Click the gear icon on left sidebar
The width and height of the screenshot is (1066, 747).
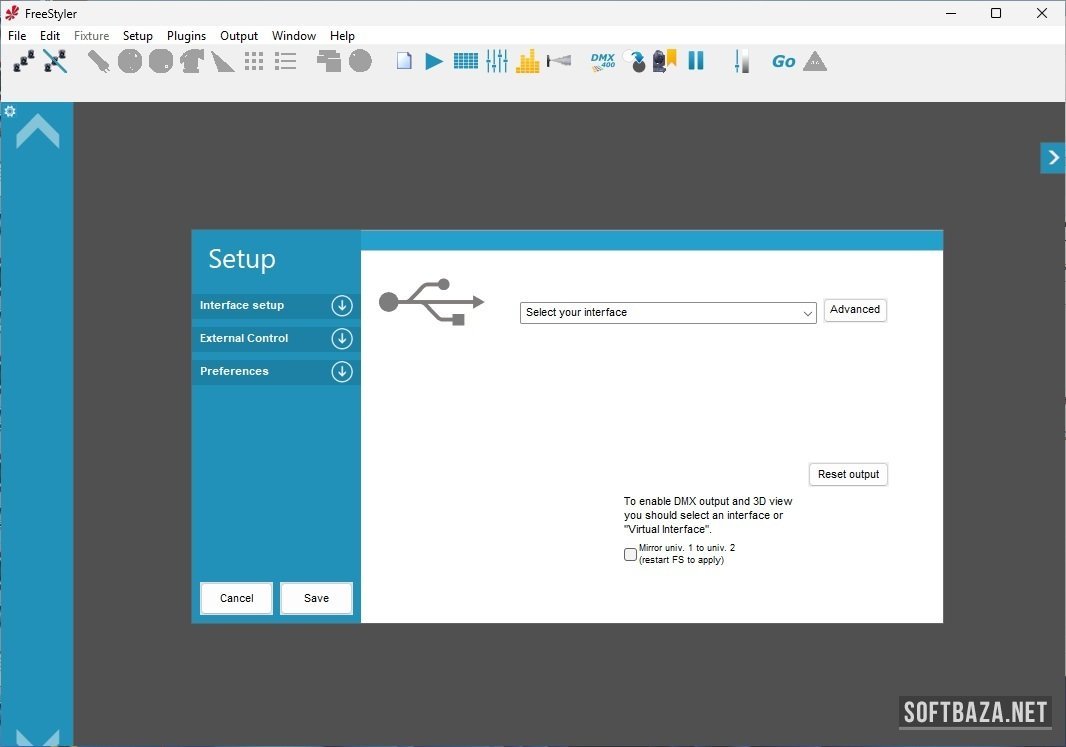[x=10, y=111]
